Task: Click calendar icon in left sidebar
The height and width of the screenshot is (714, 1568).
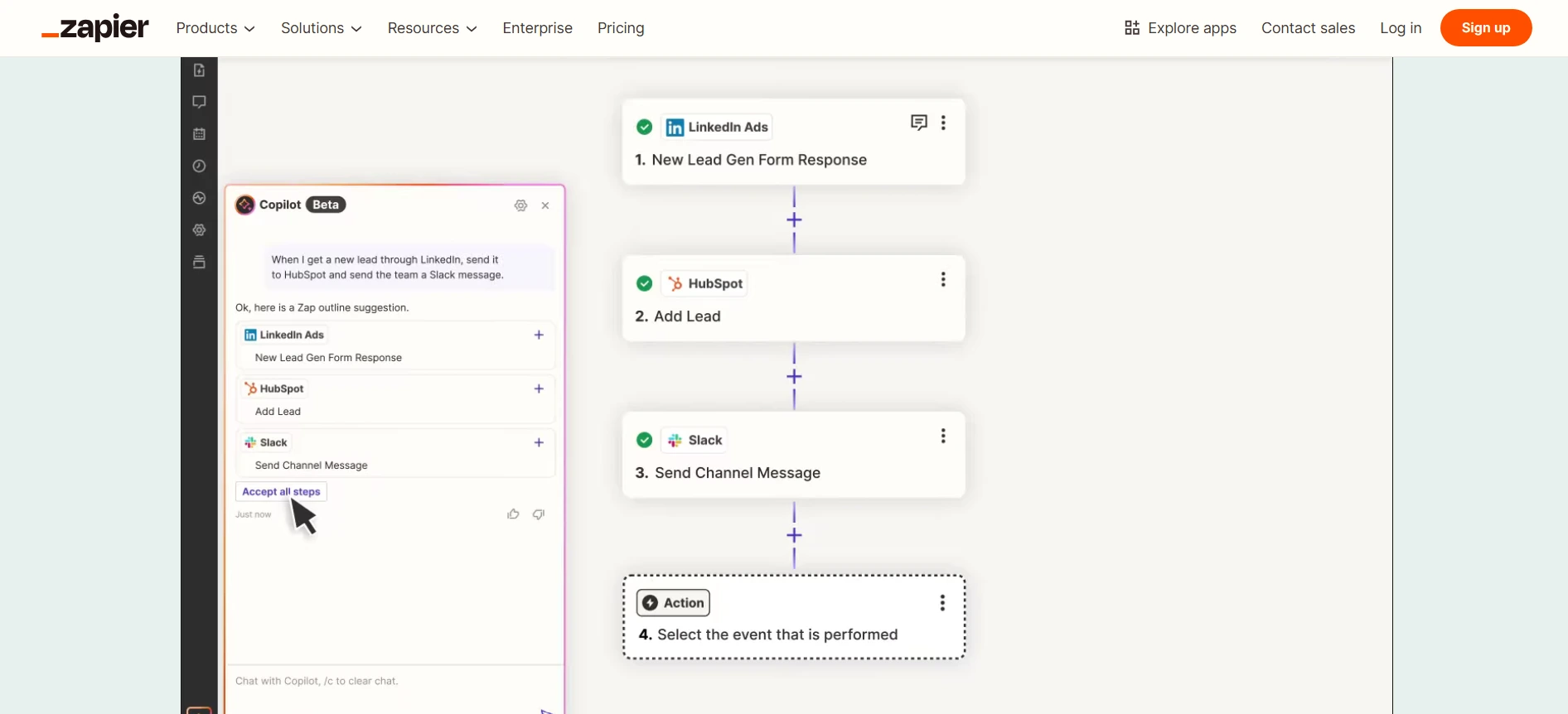Action: pos(199,134)
